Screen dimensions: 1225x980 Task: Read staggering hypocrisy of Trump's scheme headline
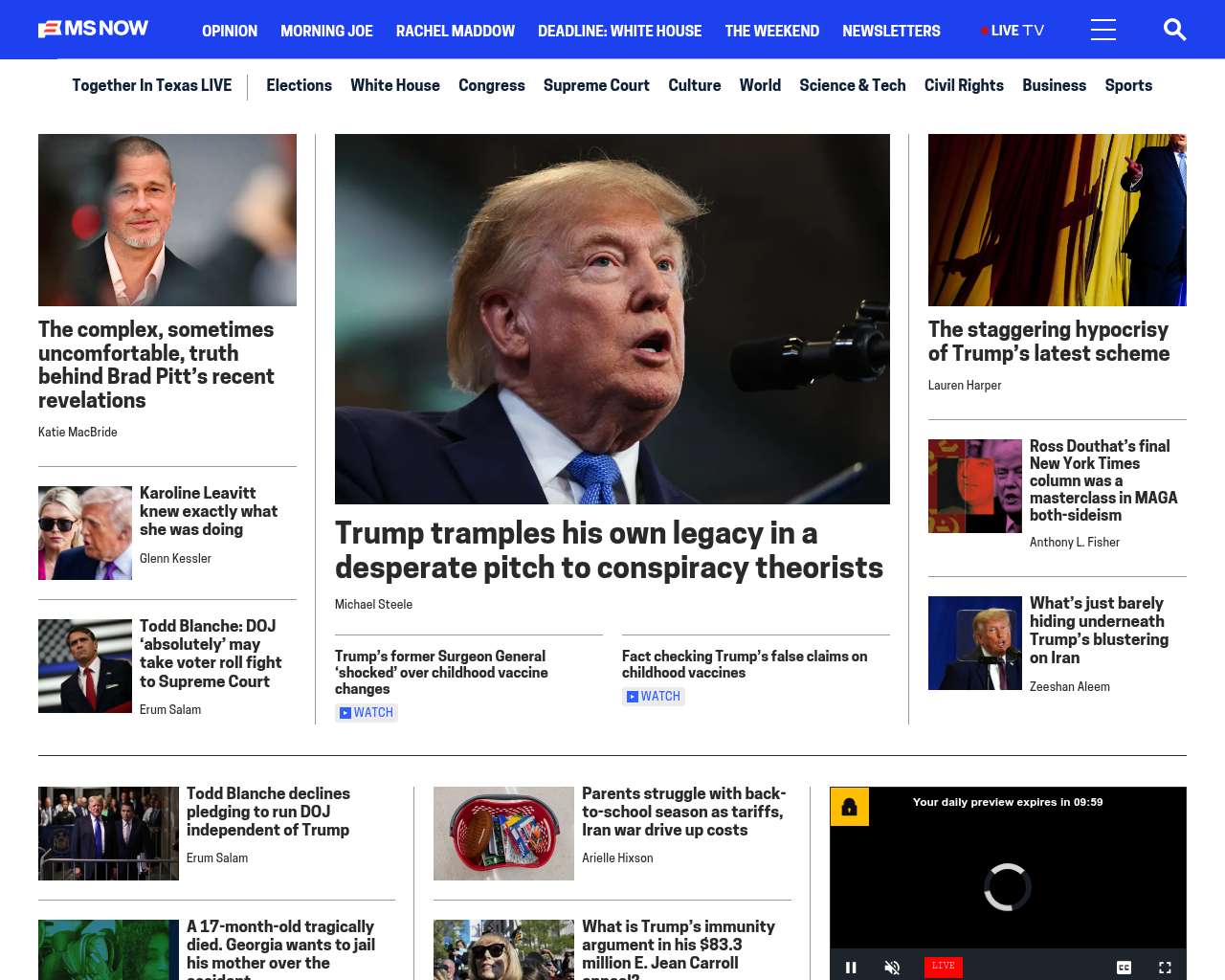(x=1049, y=342)
